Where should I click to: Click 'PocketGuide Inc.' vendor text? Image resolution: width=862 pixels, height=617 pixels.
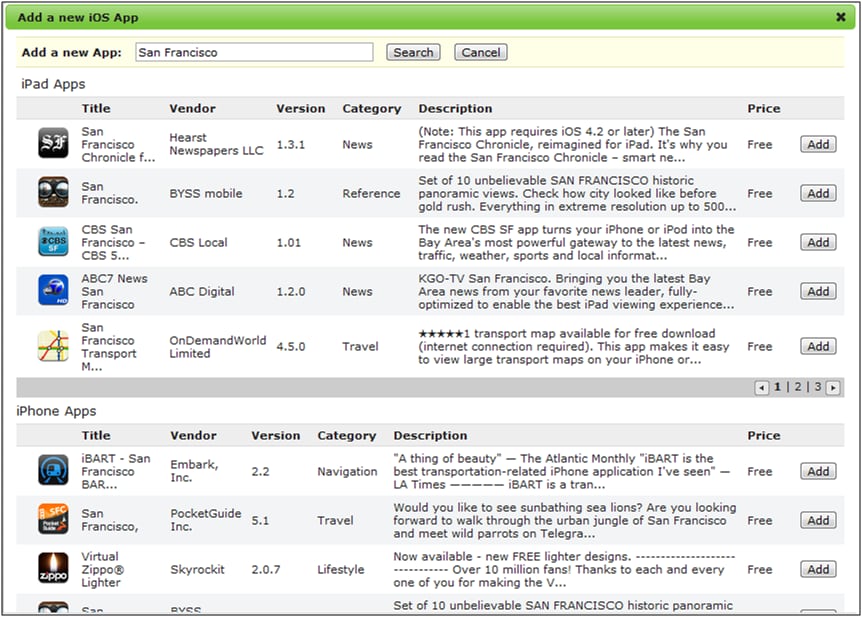pyautogui.click(x=206, y=520)
